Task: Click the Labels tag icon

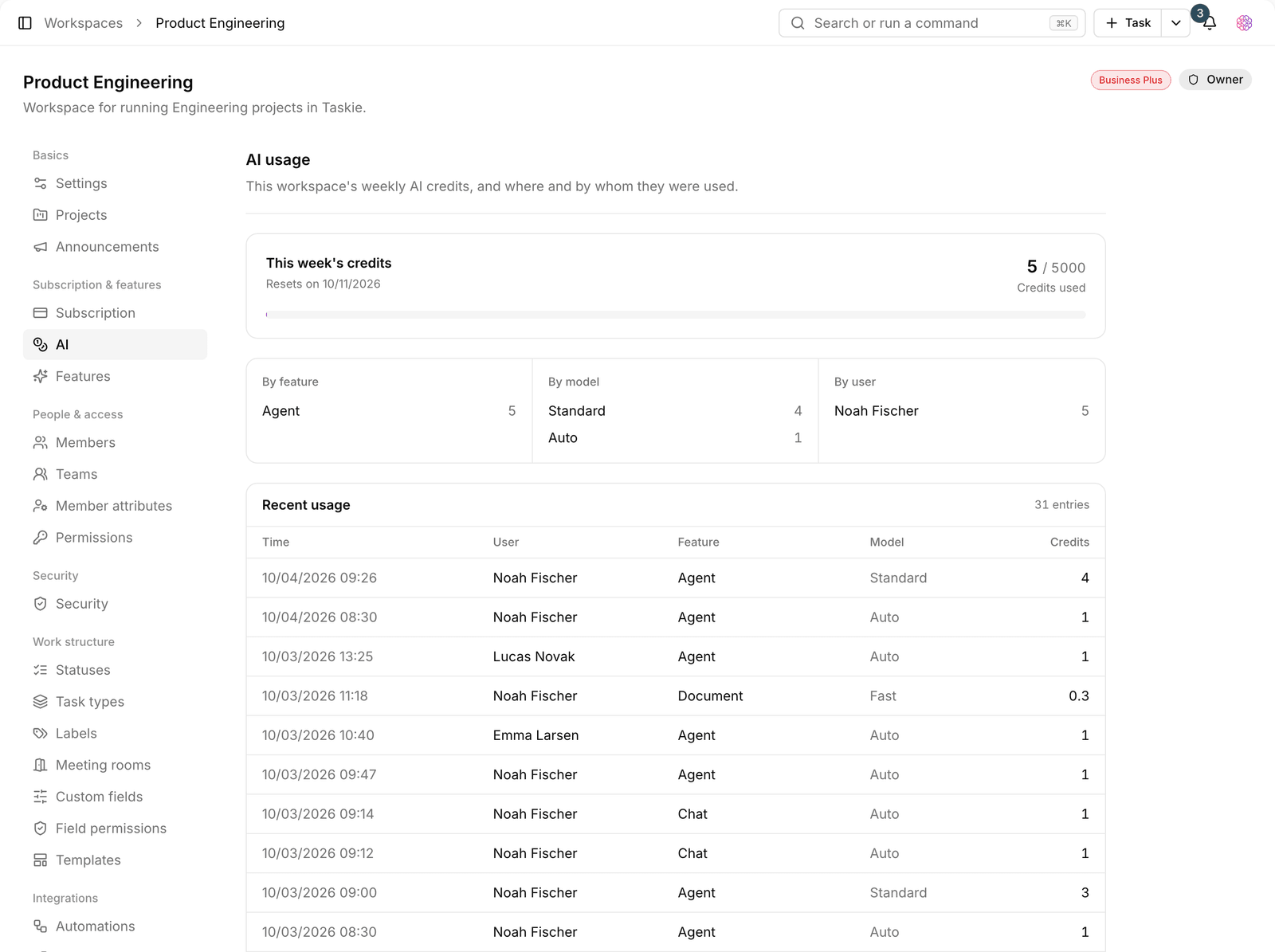Action: [x=41, y=733]
